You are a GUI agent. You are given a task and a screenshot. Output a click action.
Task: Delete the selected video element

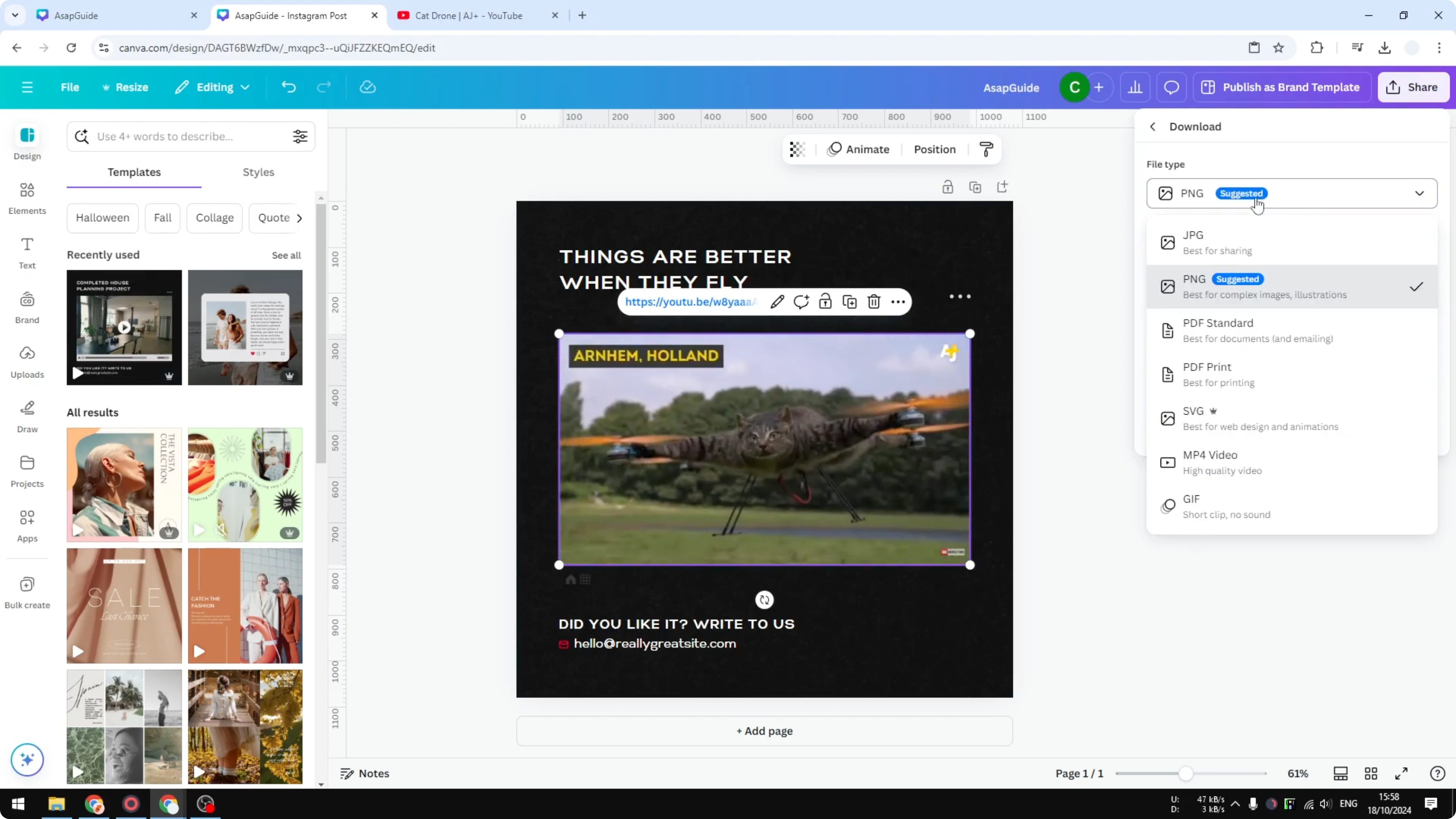(x=873, y=302)
